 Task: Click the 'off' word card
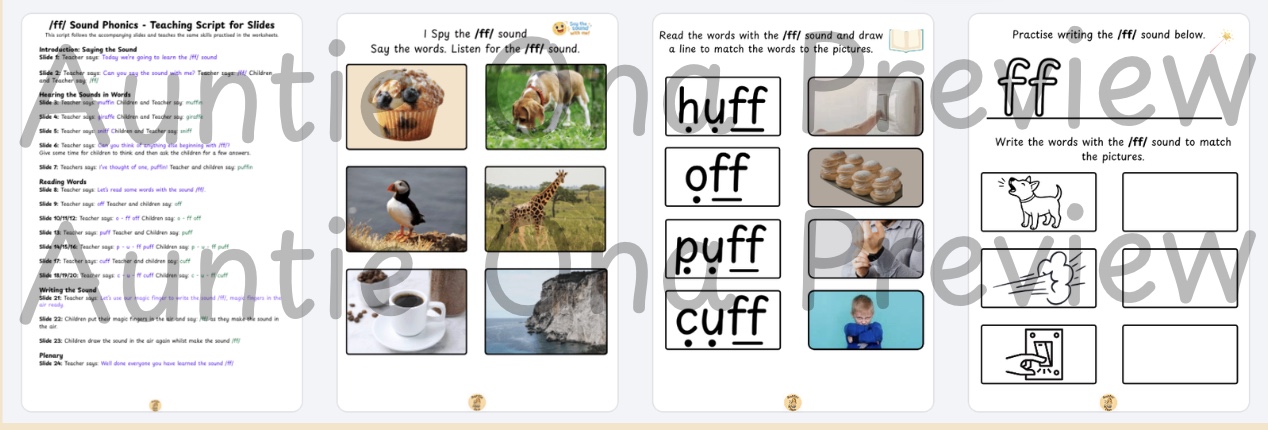point(722,177)
